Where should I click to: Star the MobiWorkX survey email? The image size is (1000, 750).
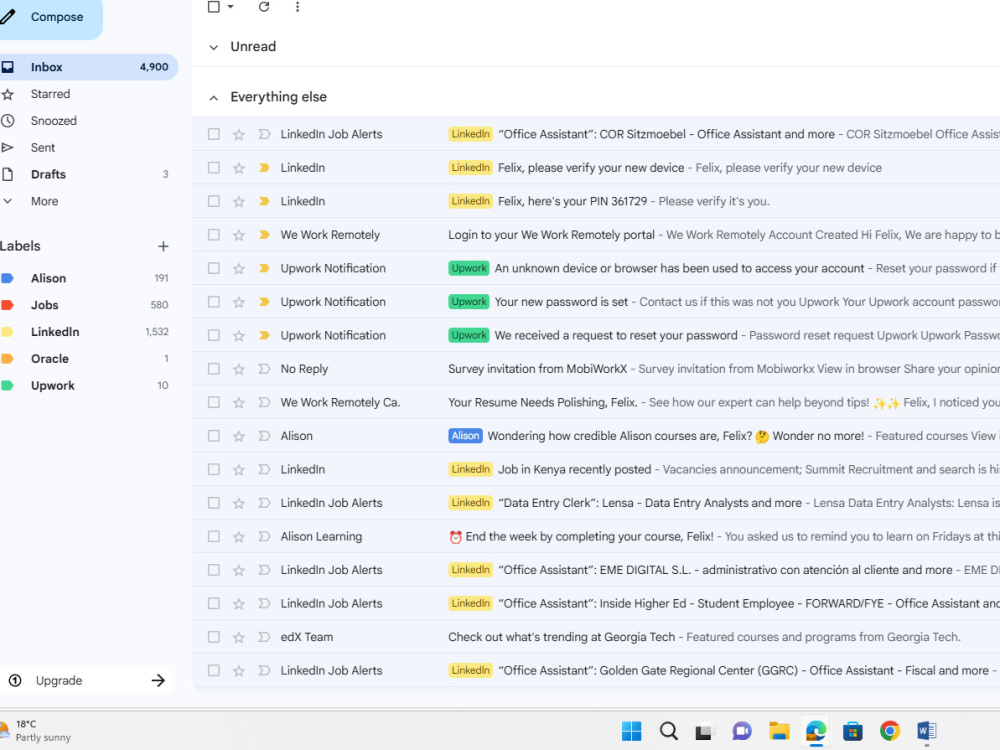(239, 369)
